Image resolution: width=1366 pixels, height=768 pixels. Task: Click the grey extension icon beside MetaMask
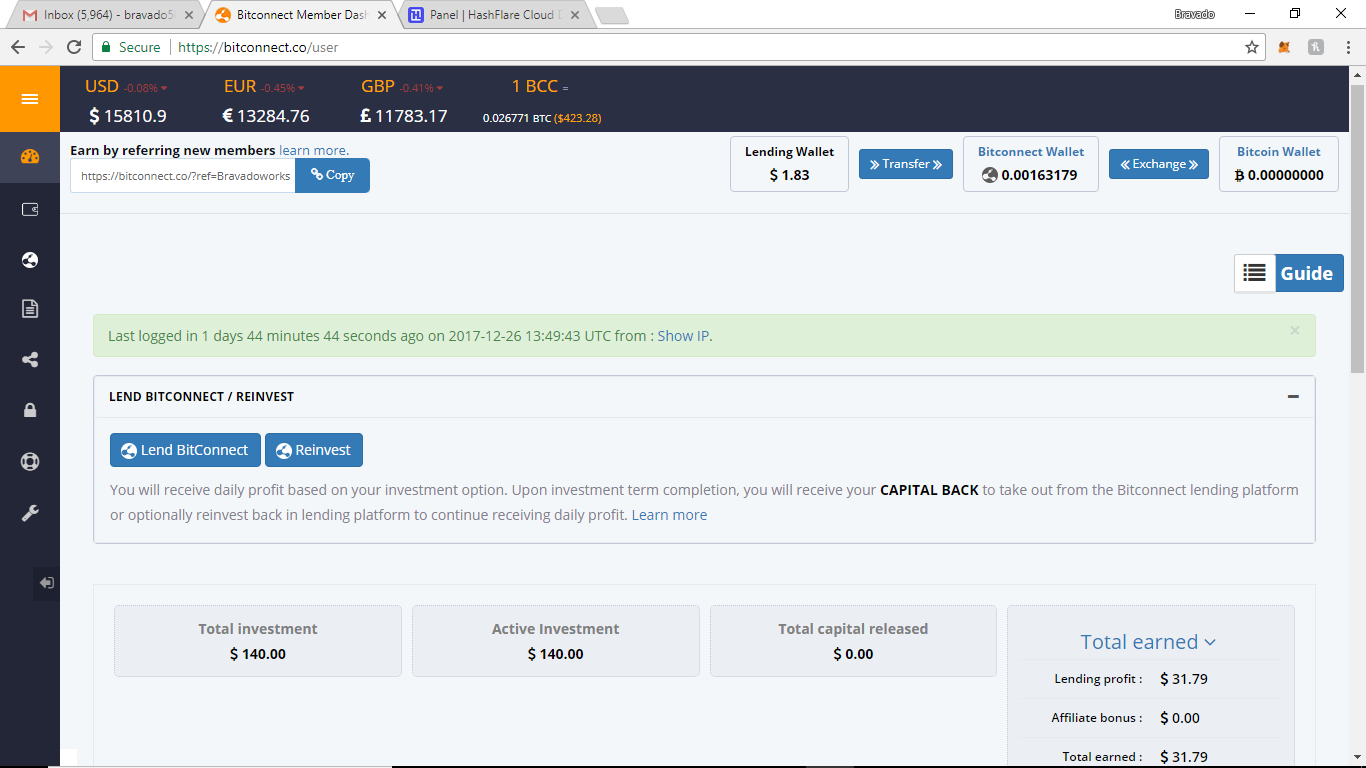tap(1316, 47)
